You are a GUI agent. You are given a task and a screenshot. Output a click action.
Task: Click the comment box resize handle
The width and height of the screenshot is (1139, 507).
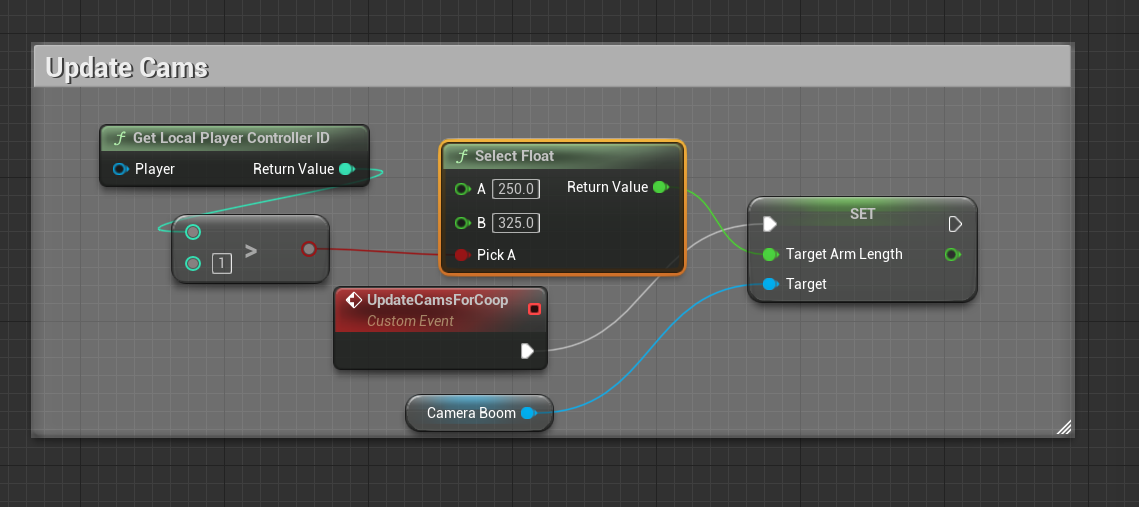click(1063, 427)
